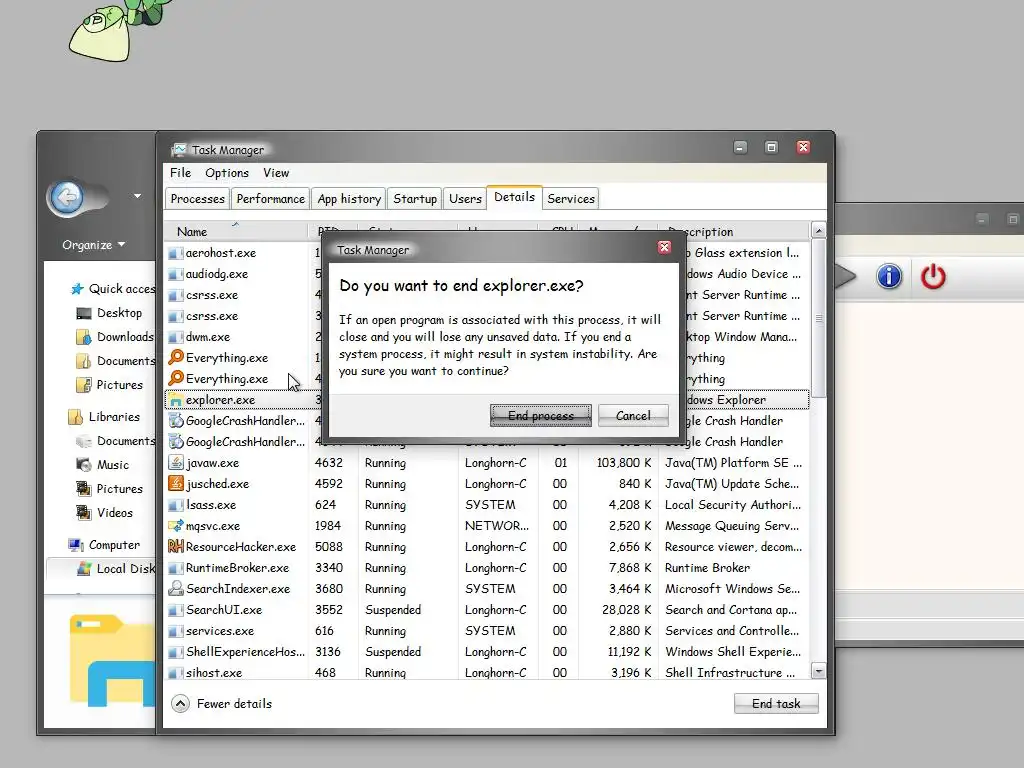Viewport: 1024px width, 768px height.
Task: Click PID 4592 cell for jusched.exe
Action: tap(328, 484)
